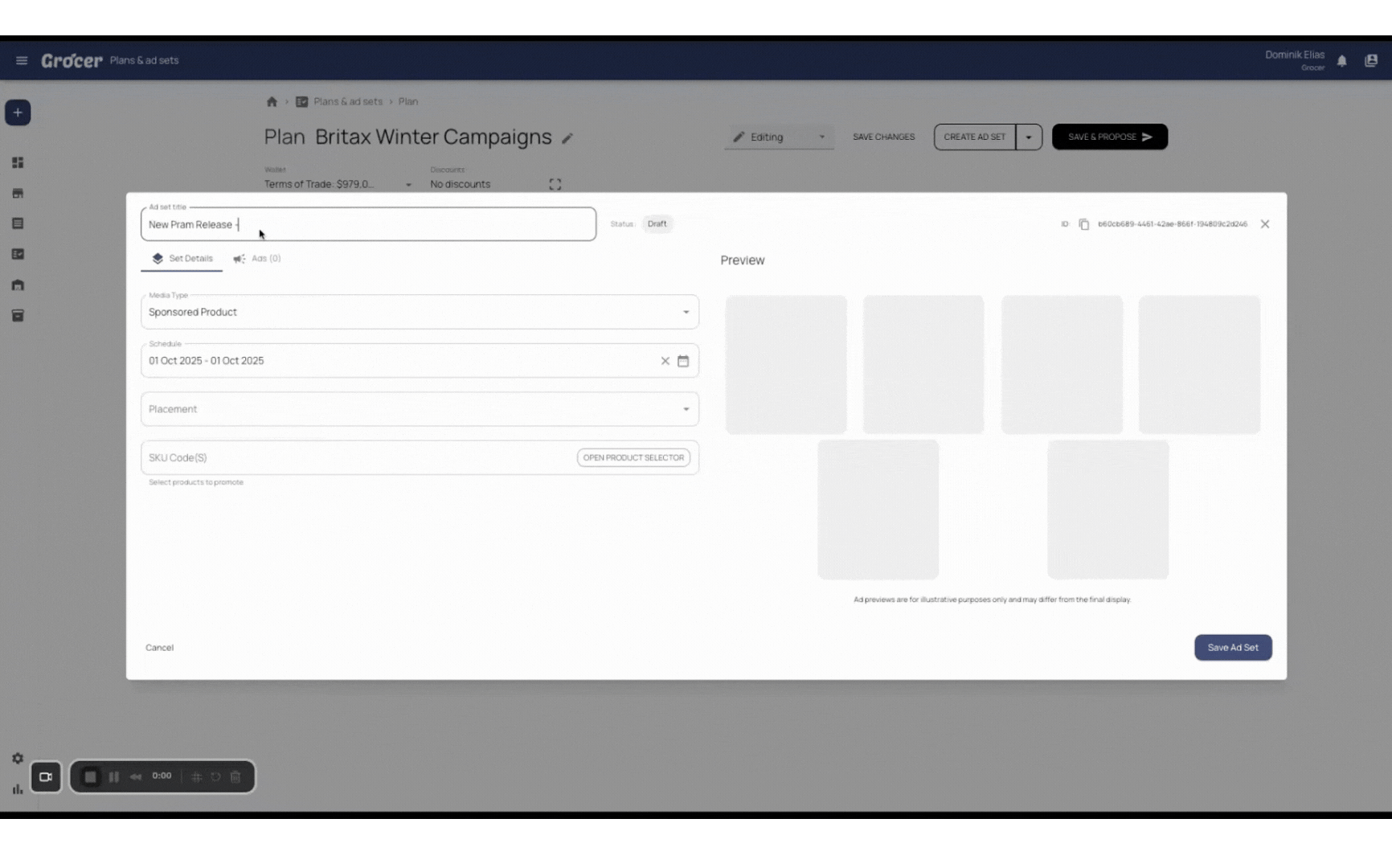The image size is (1392, 868).
Task: Open the hamburger navigation menu
Action: 22,60
